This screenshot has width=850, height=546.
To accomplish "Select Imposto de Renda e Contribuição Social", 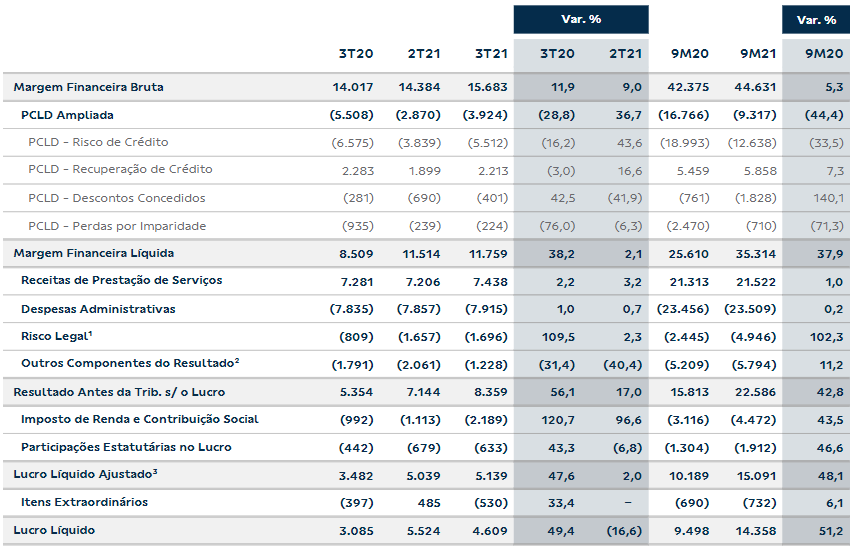I will (139, 419).
